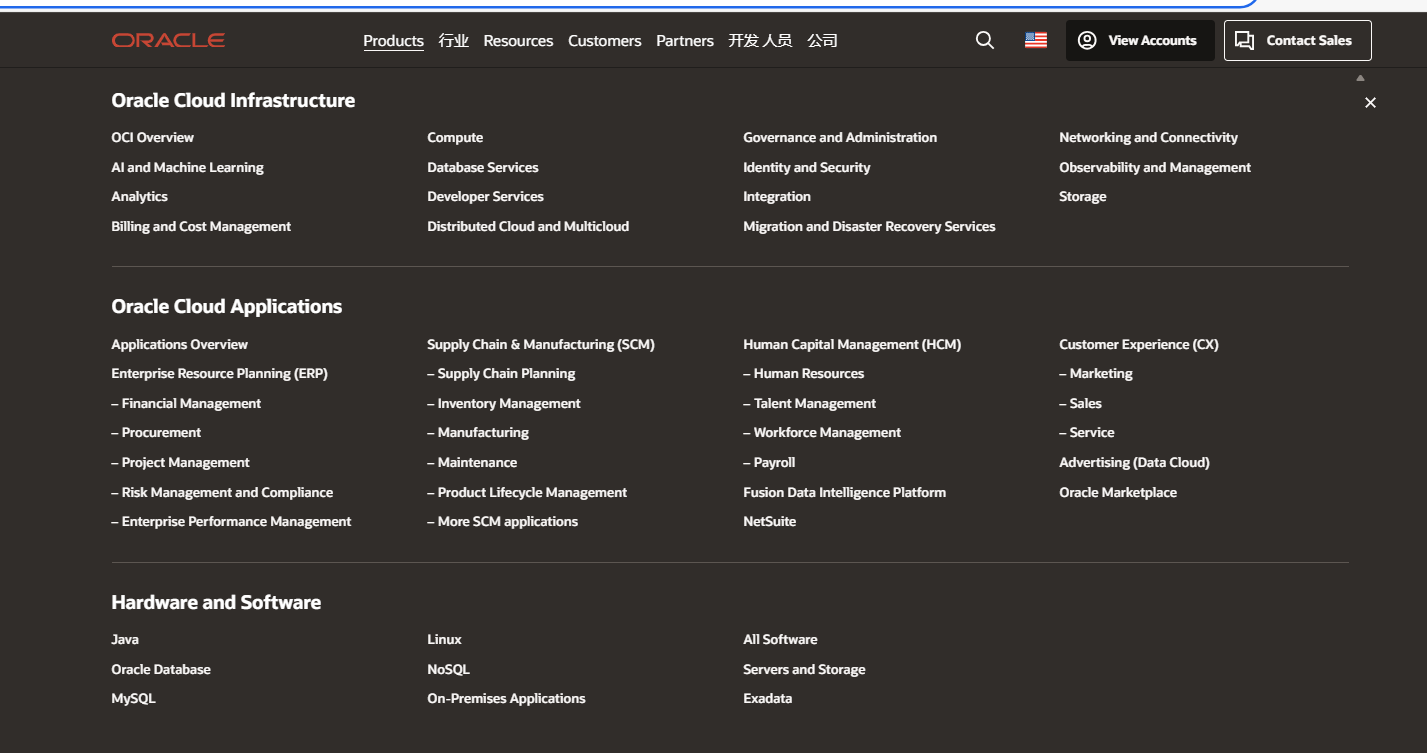Click the Payroll link

click(x=769, y=463)
